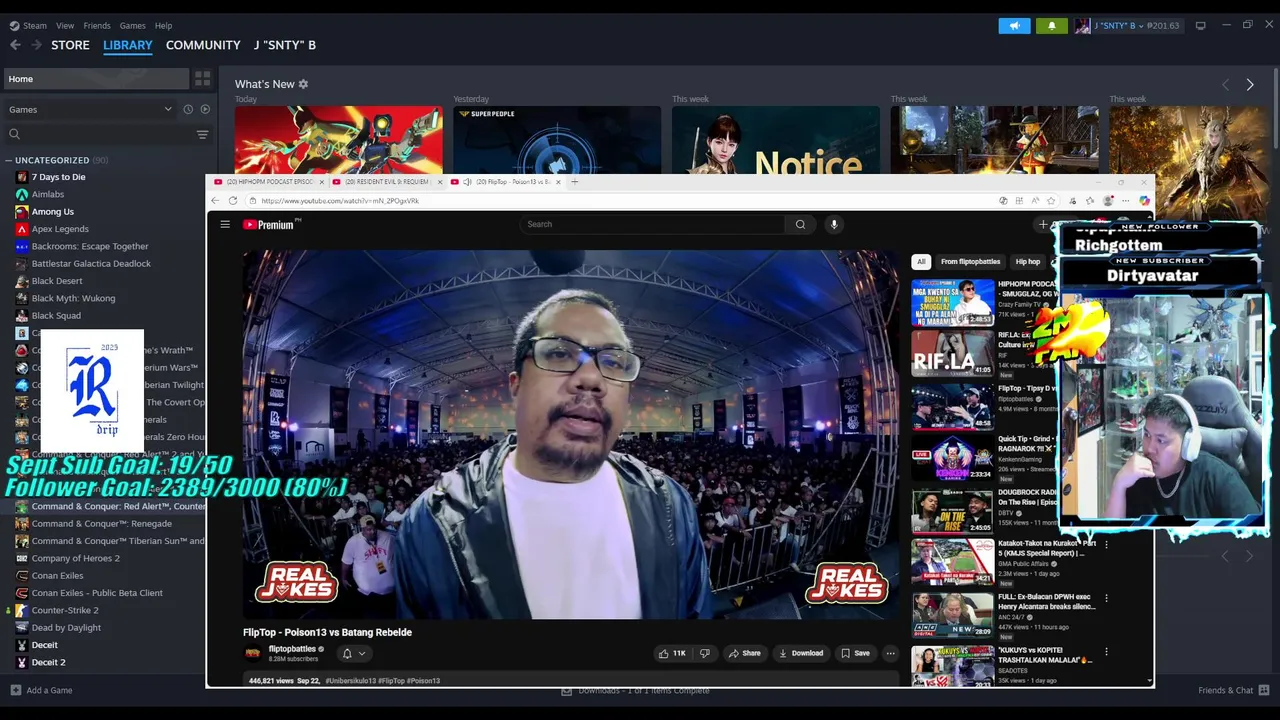Viewport: 1280px width, 720px height.
Task: Go back in the browser
Action: point(217,201)
